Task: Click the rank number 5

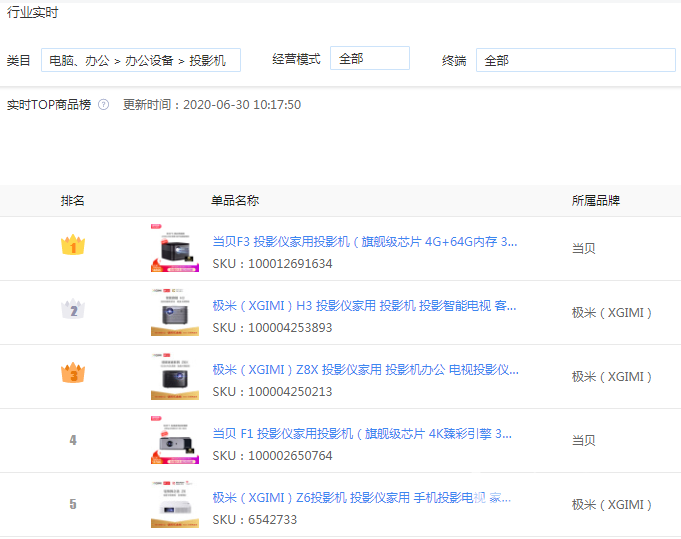Action: [x=73, y=504]
